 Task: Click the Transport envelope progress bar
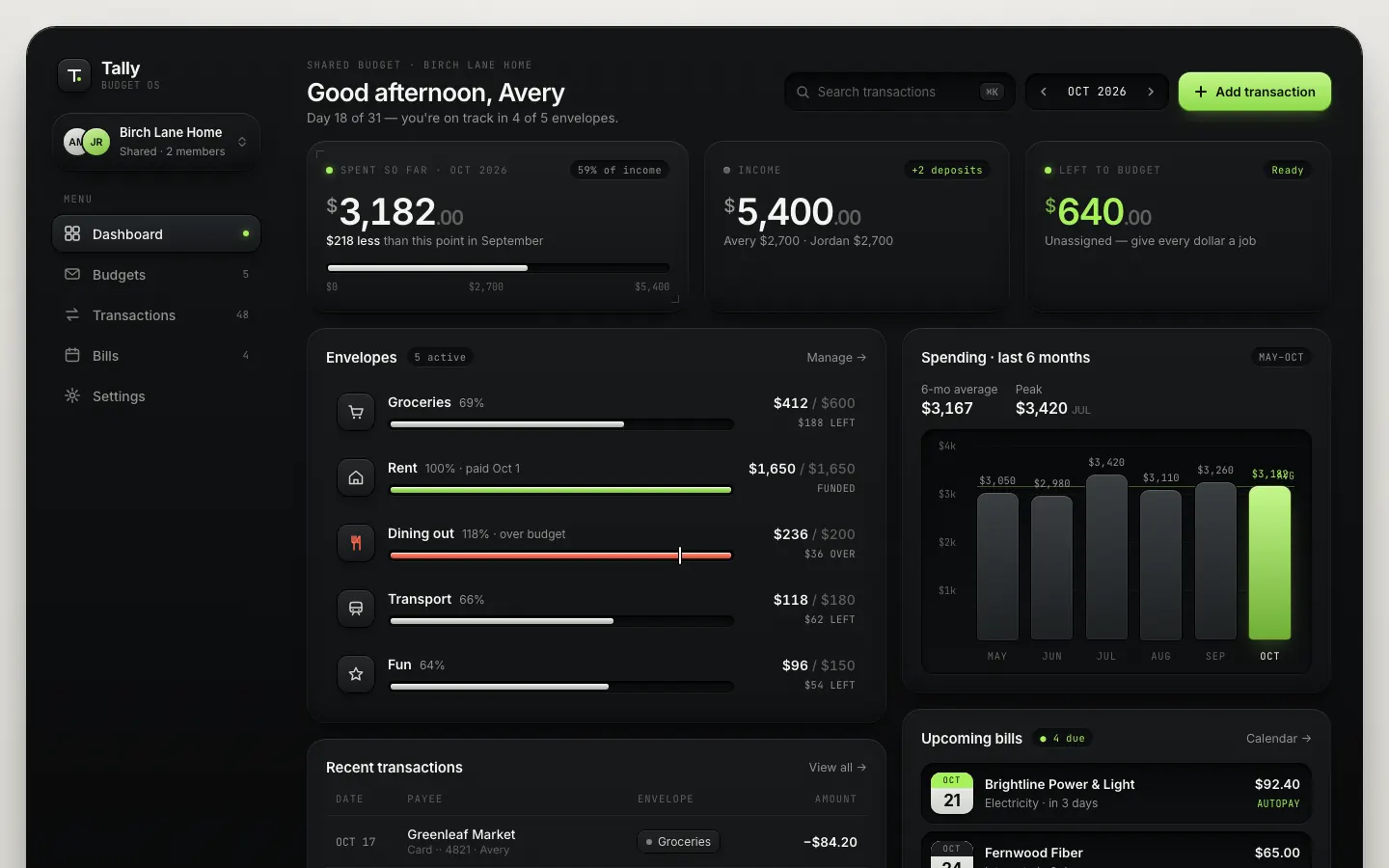(x=561, y=621)
